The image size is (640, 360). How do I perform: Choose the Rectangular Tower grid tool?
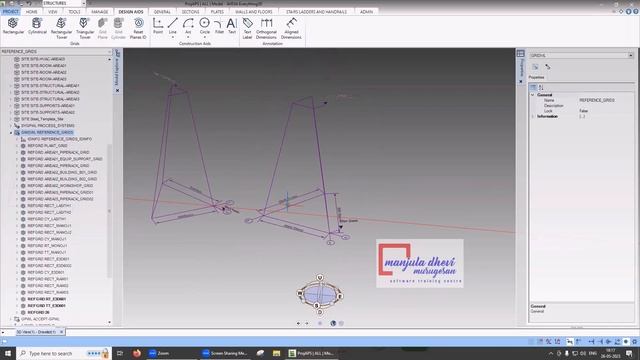[61, 28]
